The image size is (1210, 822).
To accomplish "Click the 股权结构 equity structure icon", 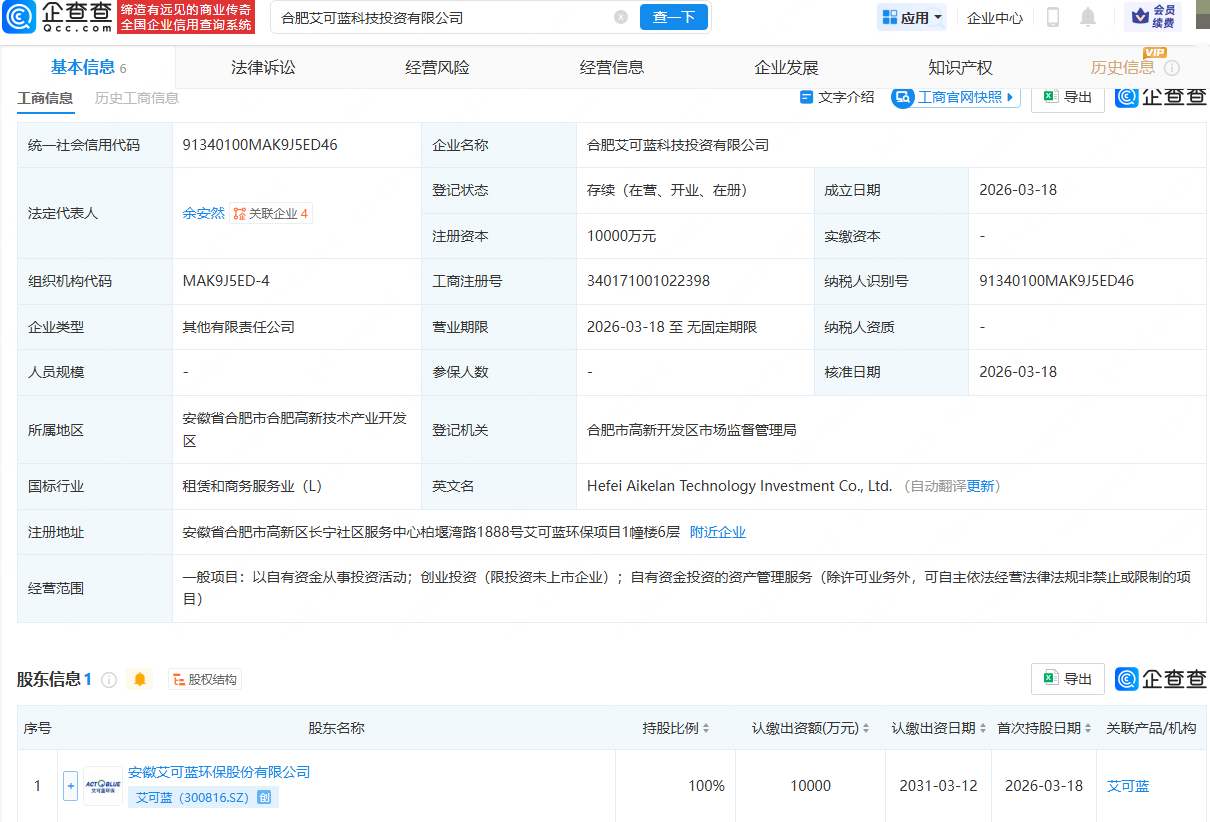I will (204, 679).
